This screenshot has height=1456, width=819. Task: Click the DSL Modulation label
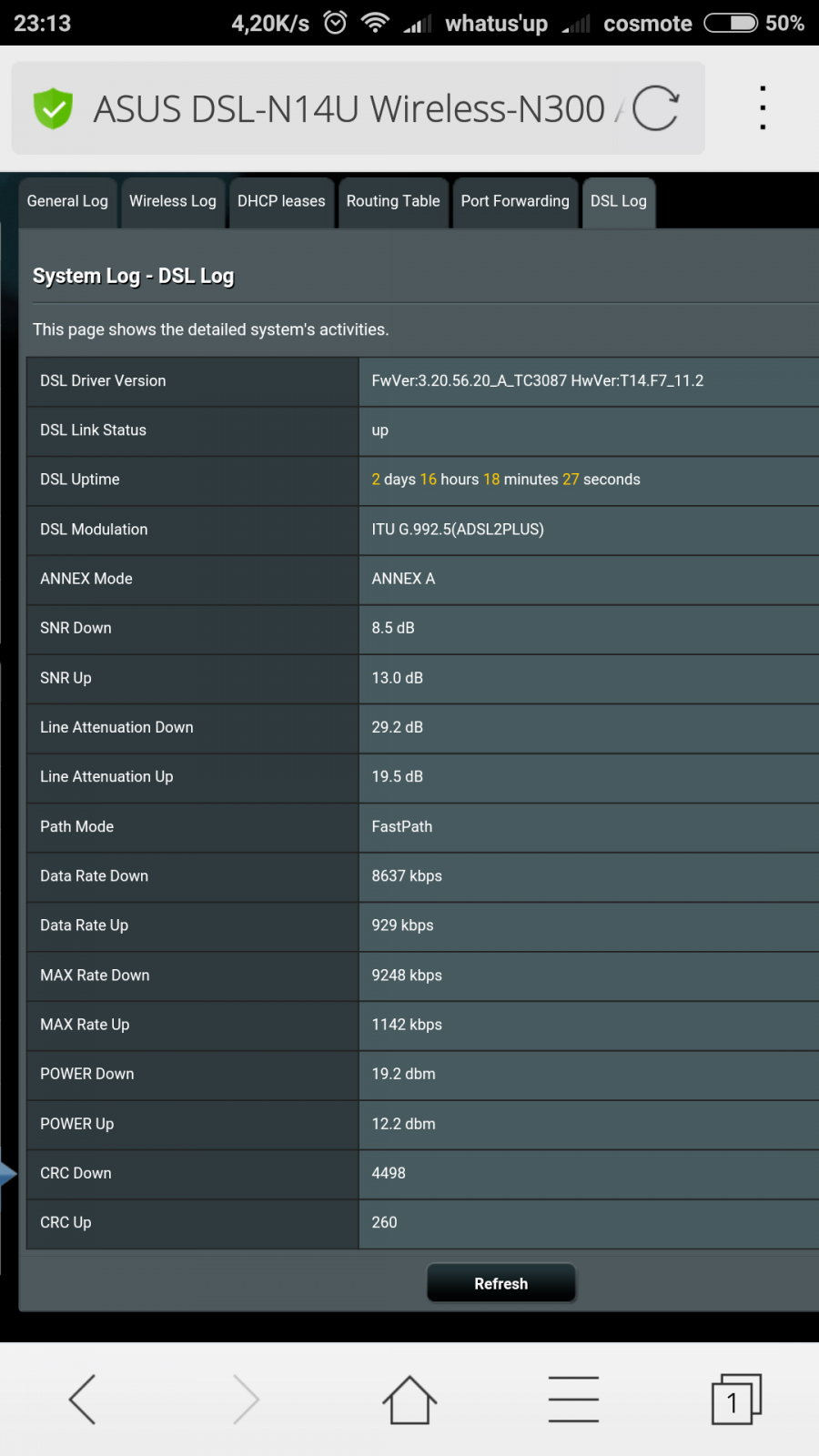point(94,530)
